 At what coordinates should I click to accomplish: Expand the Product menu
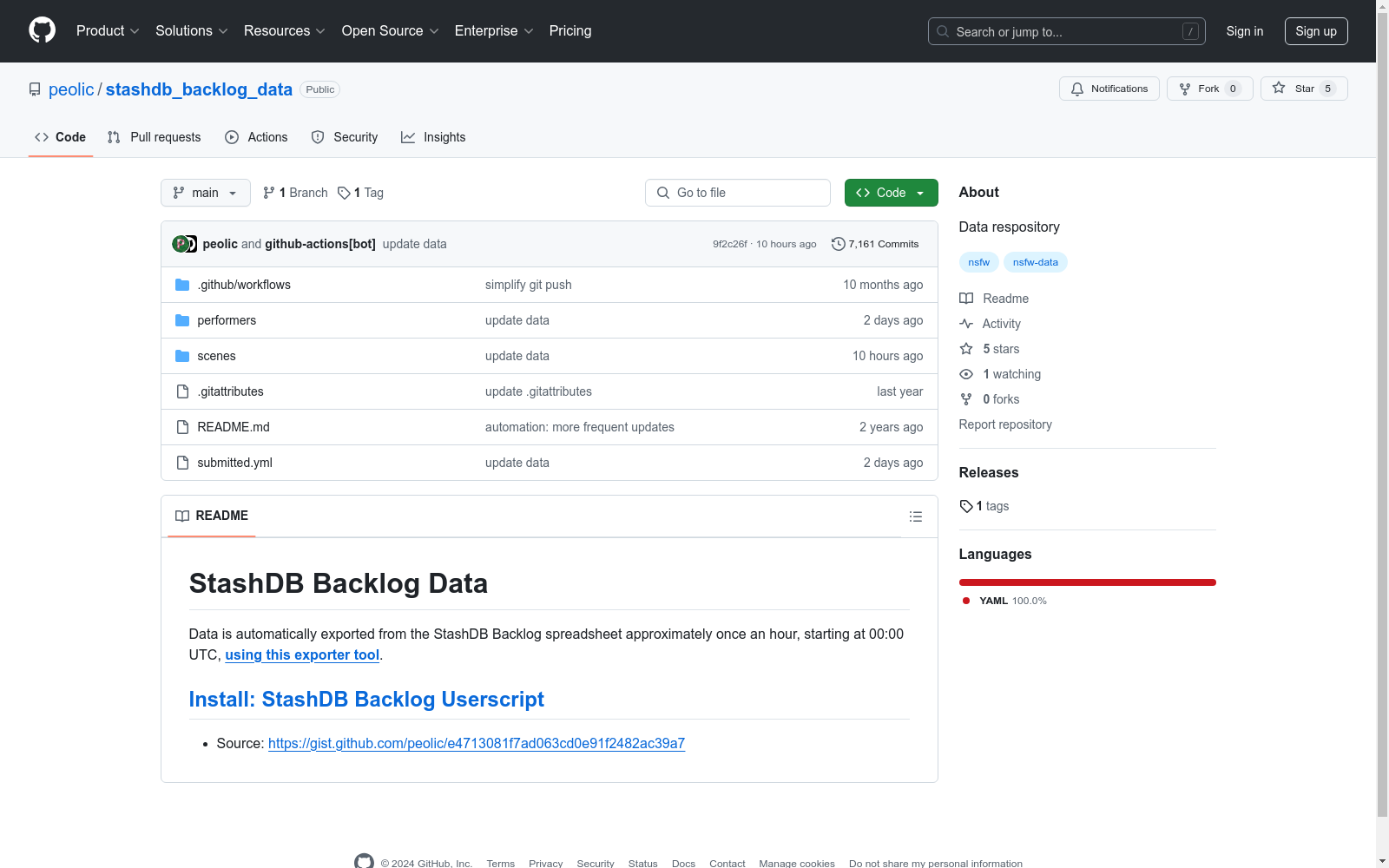pyautogui.click(x=108, y=30)
